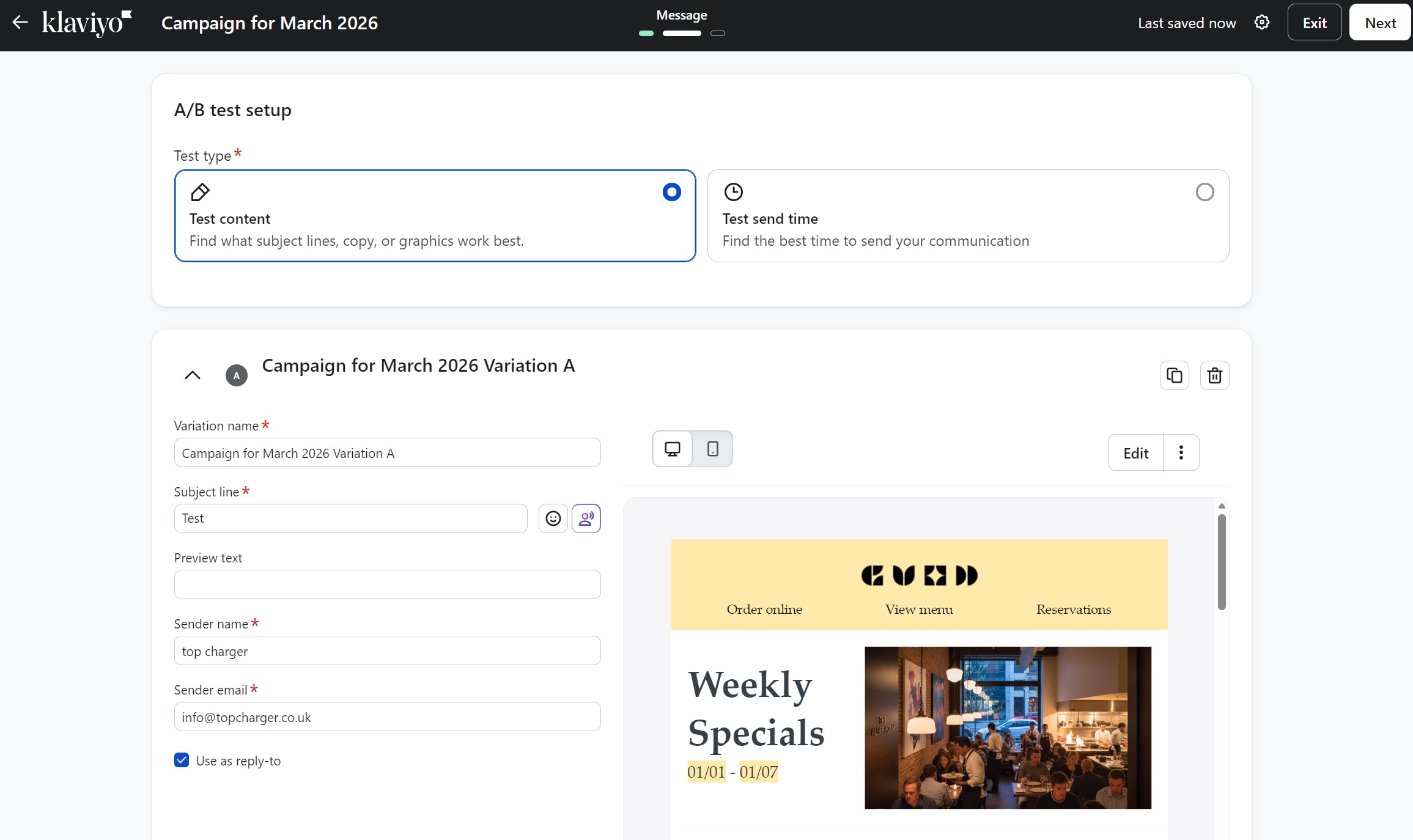Click the Next button
The height and width of the screenshot is (840, 1413).
click(1379, 22)
